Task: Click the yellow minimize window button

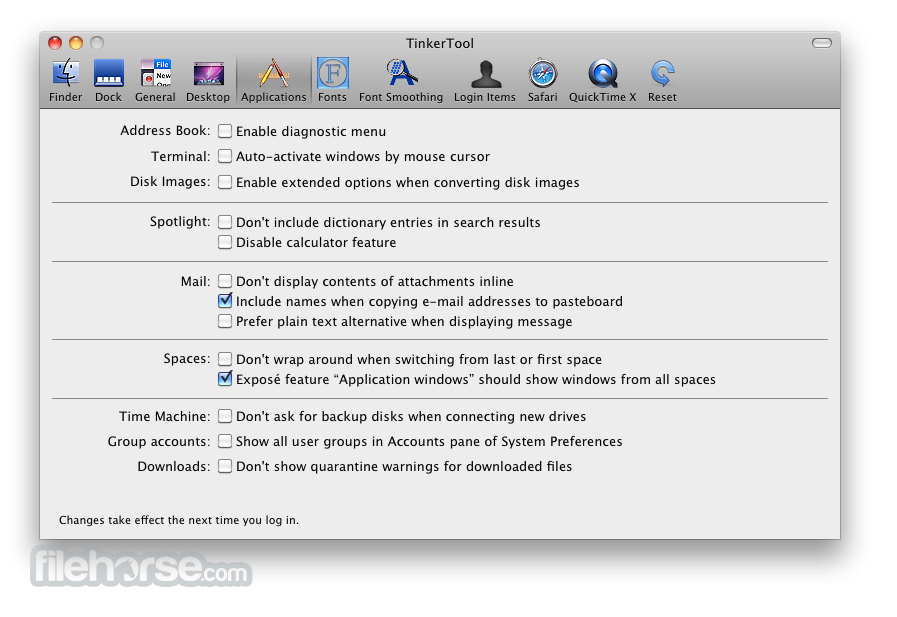Action: [76, 43]
